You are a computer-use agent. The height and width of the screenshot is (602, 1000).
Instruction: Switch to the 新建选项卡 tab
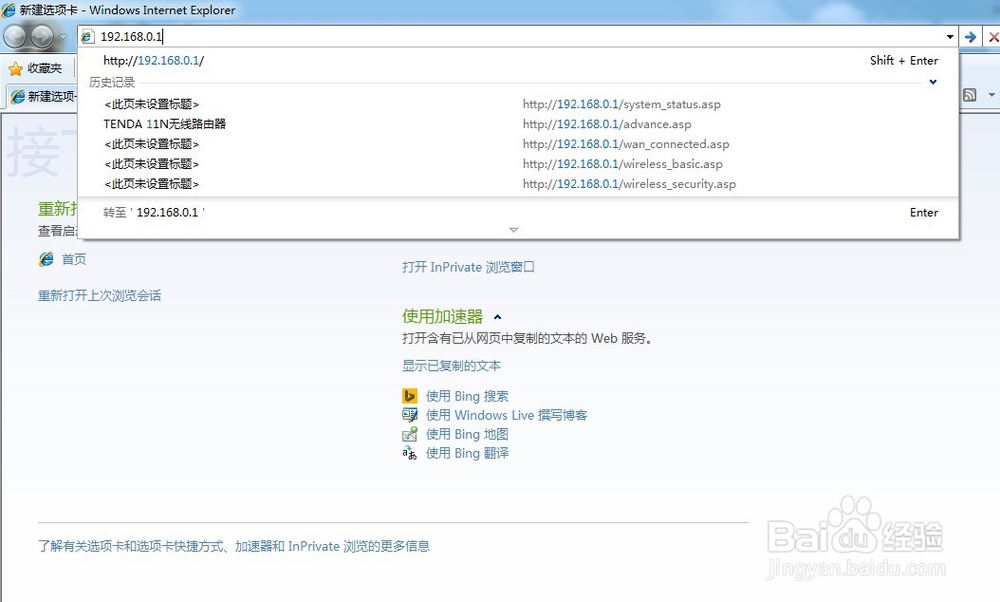(x=38, y=97)
